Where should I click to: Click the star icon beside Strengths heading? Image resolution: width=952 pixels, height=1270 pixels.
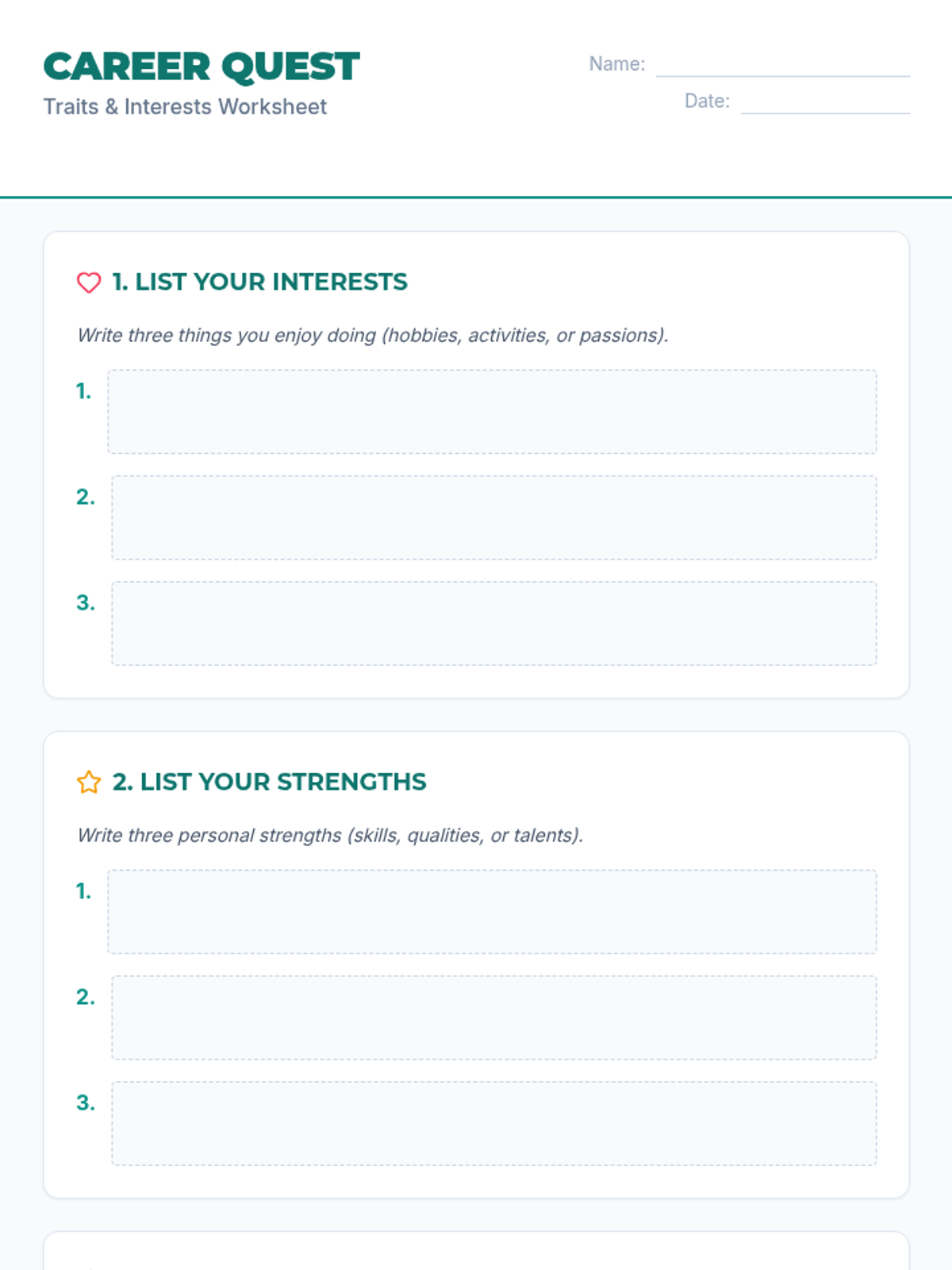89,783
